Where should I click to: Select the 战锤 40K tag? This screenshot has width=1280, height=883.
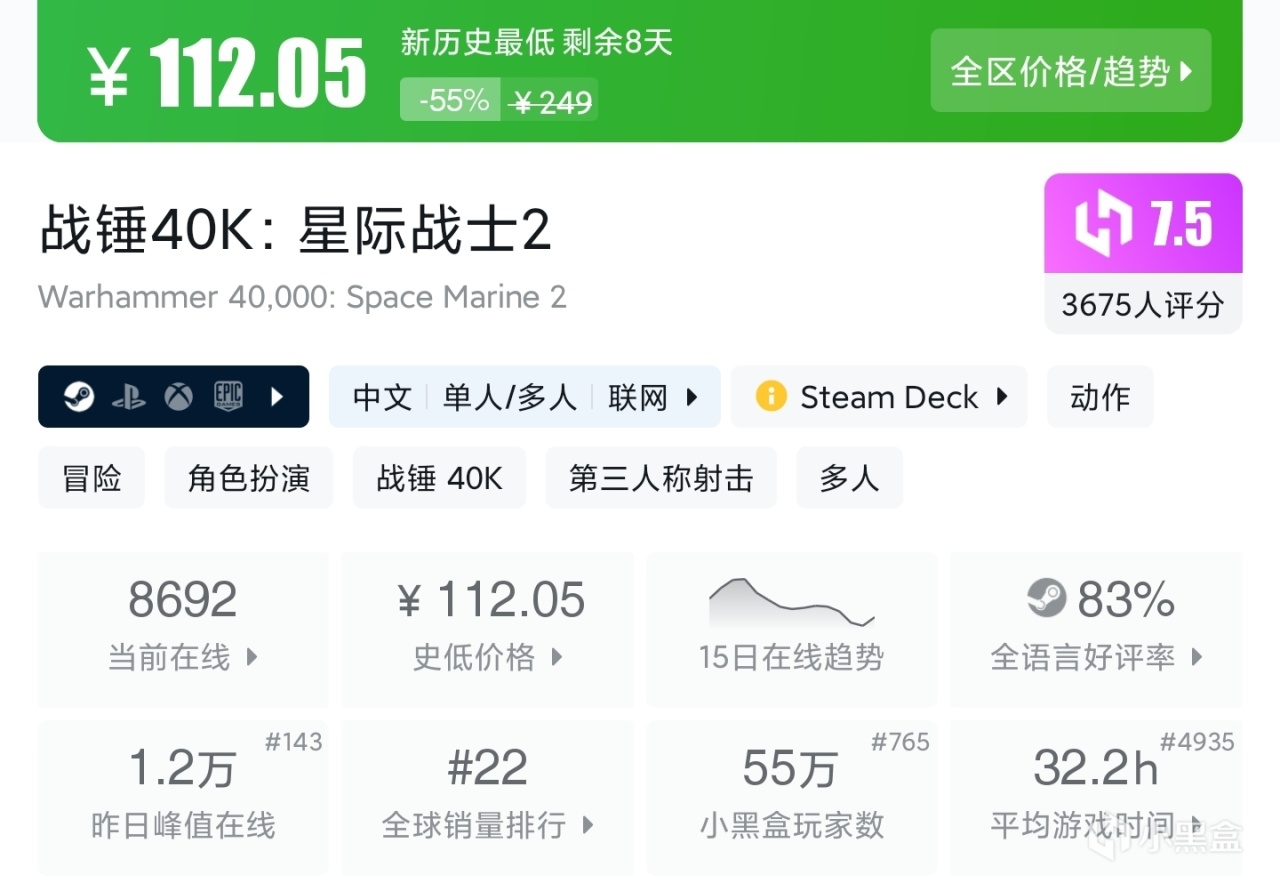click(x=439, y=478)
